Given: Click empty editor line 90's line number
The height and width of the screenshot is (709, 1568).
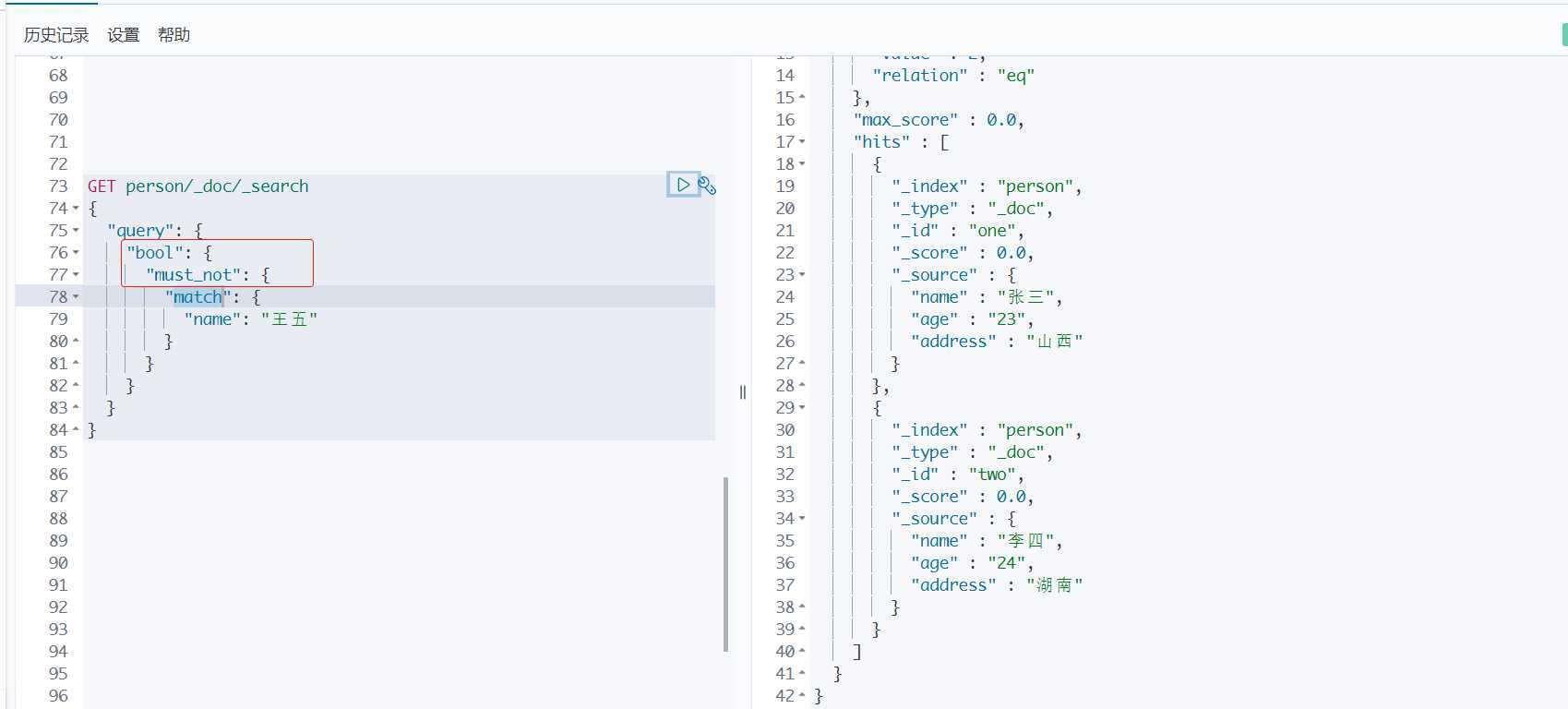Looking at the screenshot, I should pos(58,563).
